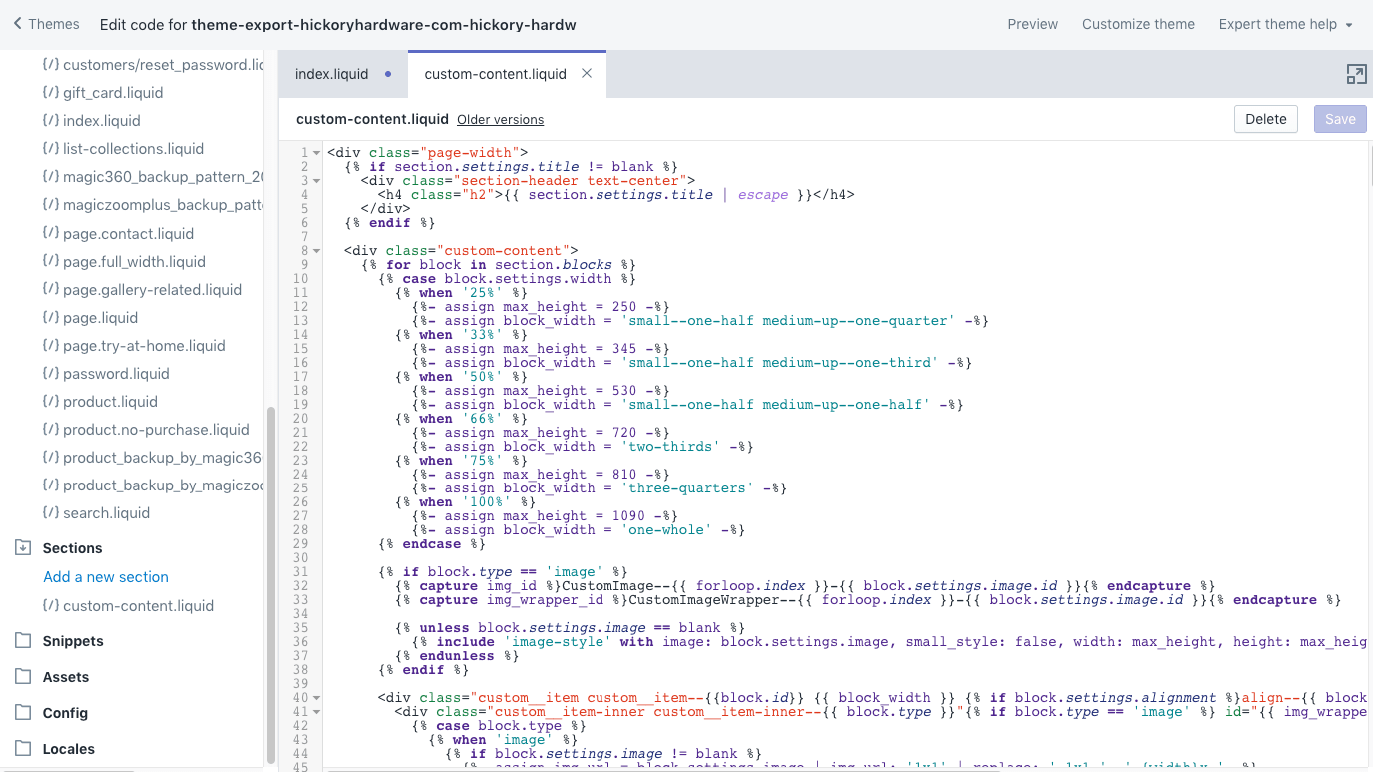Close the custom-content.liquid tab
The width and height of the screenshot is (1373, 772).
tap(587, 73)
